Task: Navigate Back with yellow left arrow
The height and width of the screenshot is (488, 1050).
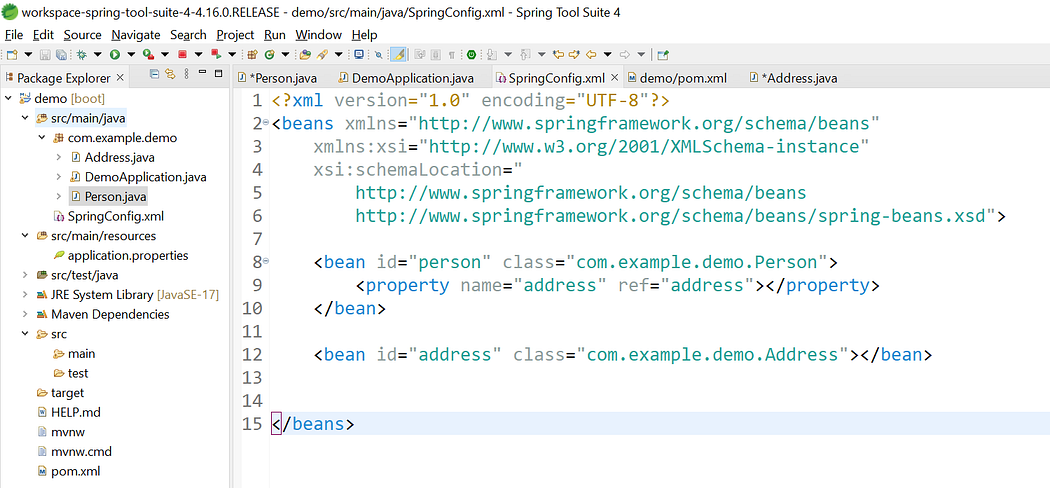Action: coord(591,54)
